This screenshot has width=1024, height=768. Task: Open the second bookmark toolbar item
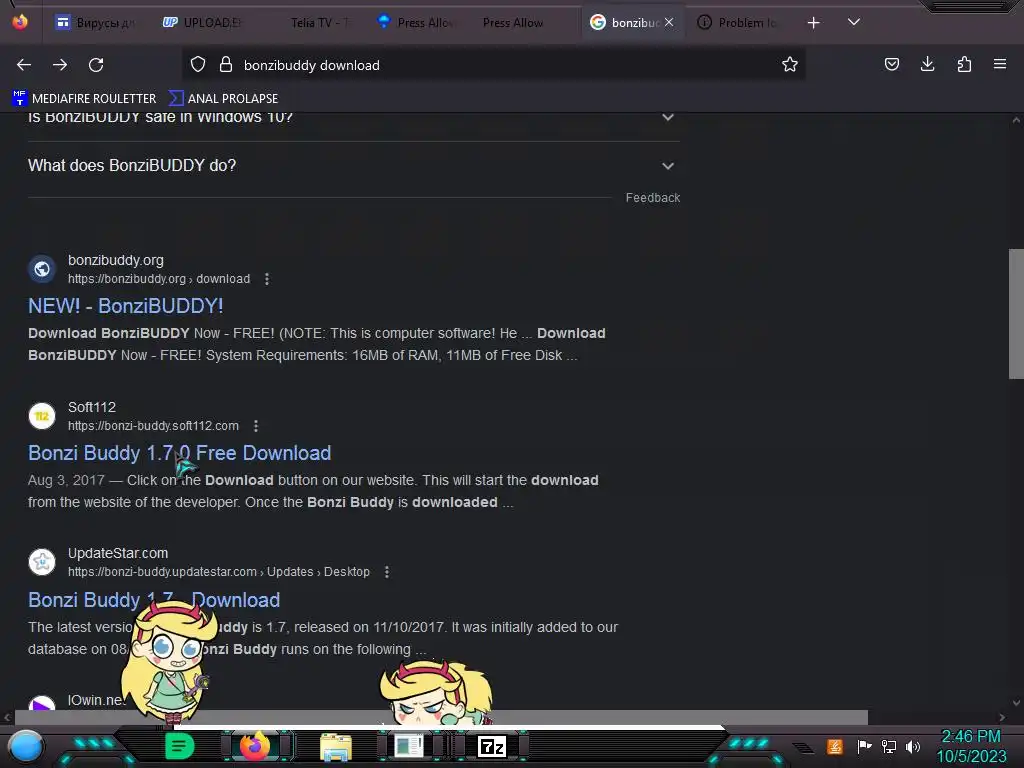223,99
